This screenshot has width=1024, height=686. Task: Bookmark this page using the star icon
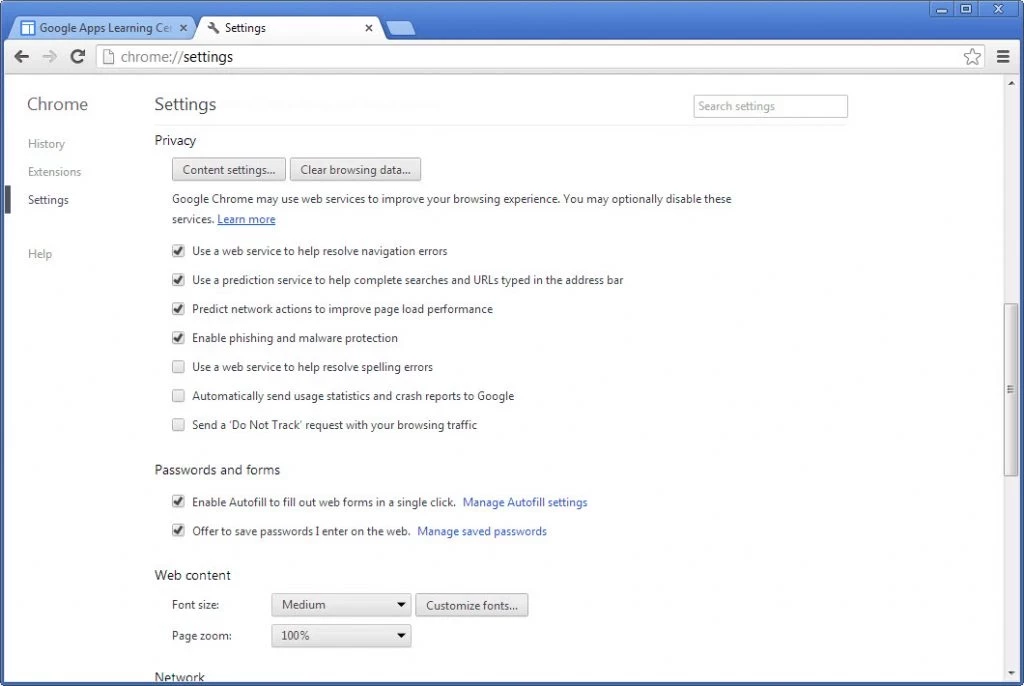point(972,57)
